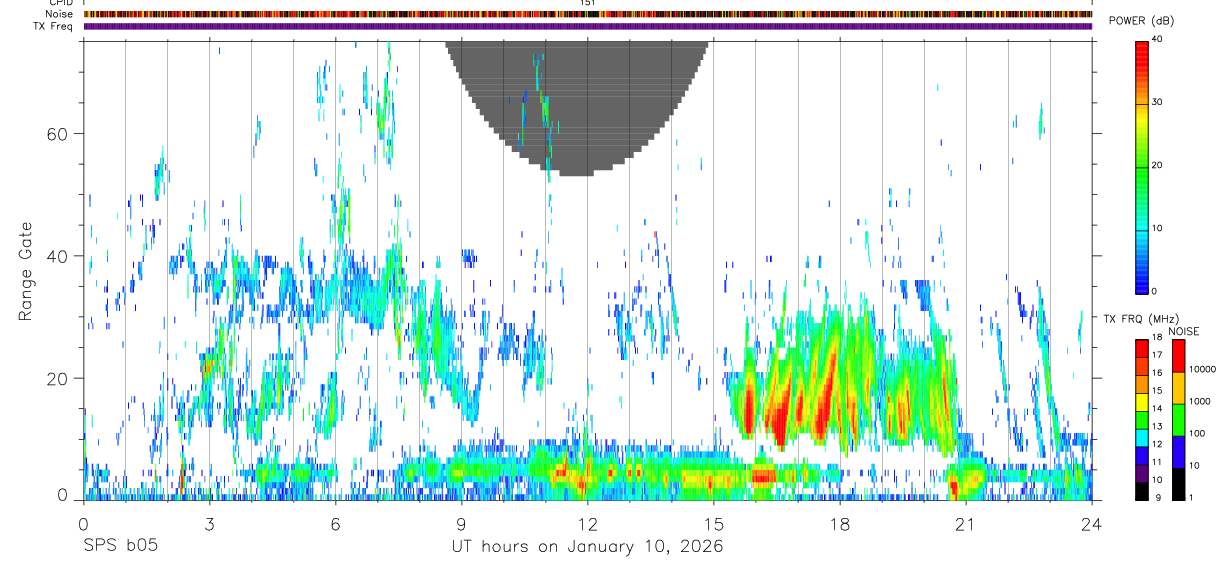Click the "13" label on TX FRQ scale
The width and height of the screenshot is (1228, 567).
click(x=1157, y=427)
